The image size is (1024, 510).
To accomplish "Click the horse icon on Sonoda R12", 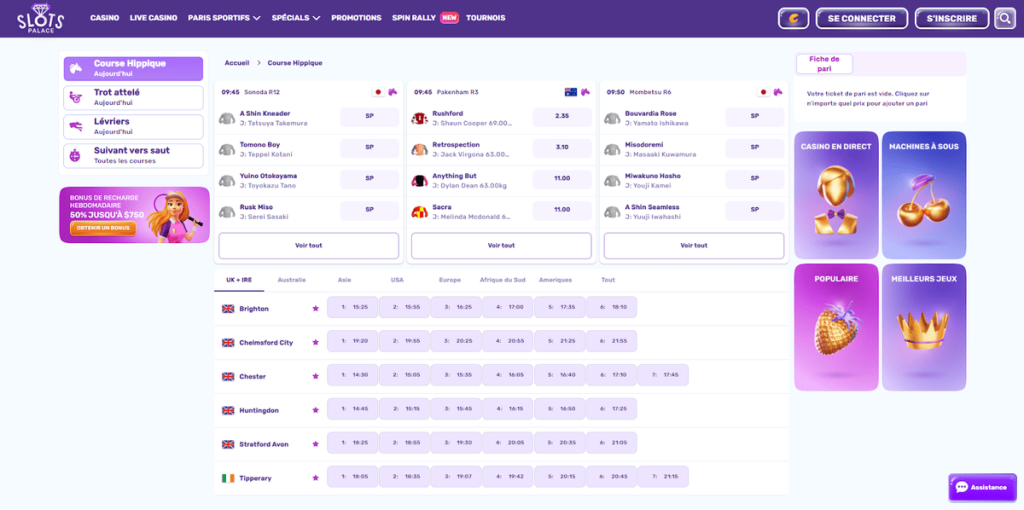I will tap(392, 92).
